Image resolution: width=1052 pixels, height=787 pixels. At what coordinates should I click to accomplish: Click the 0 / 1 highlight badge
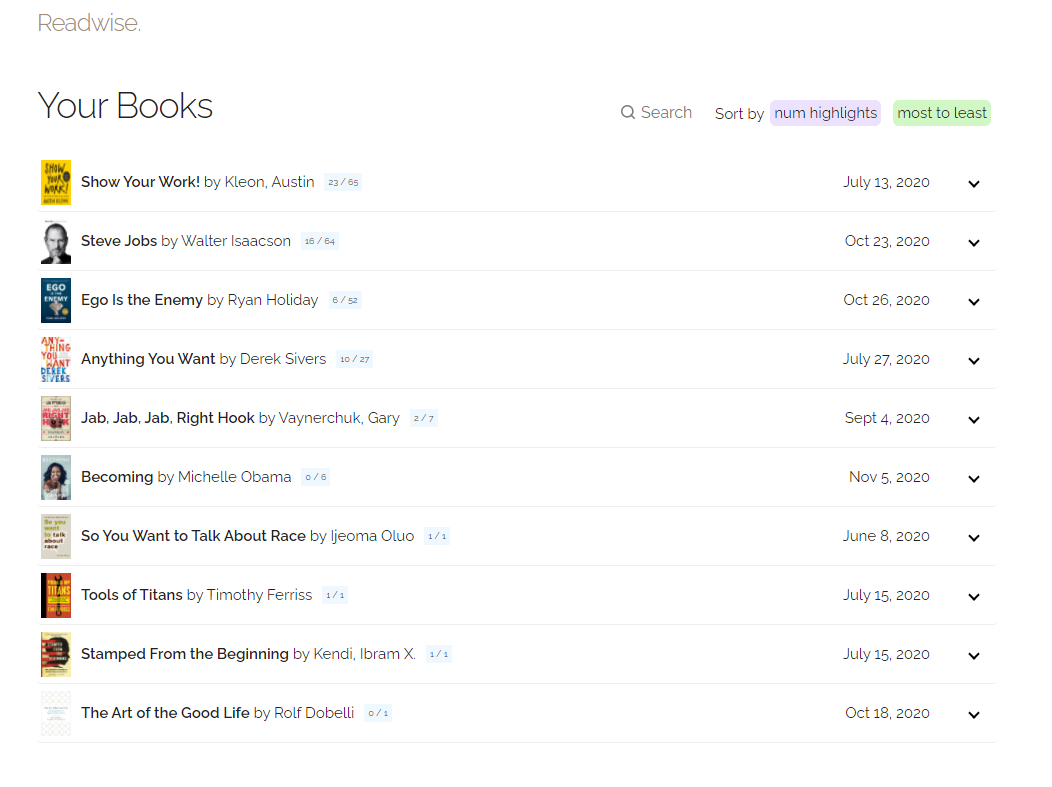[x=378, y=714]
